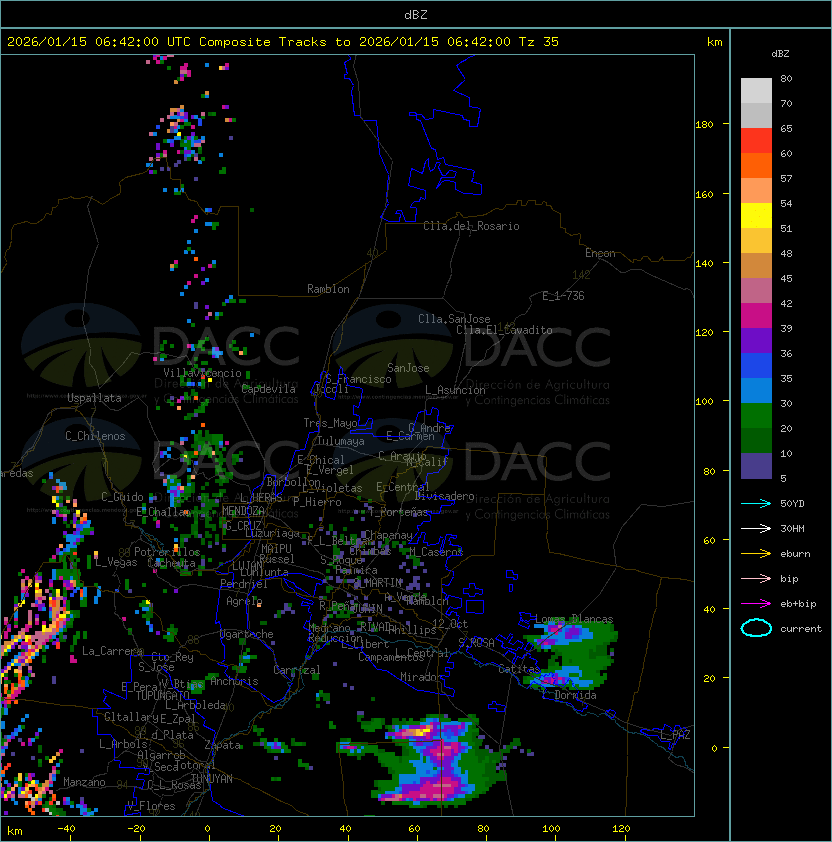Click the L_Asuncion place label
832x842 pixels.
pyautogui.click(x=455, y=390)
